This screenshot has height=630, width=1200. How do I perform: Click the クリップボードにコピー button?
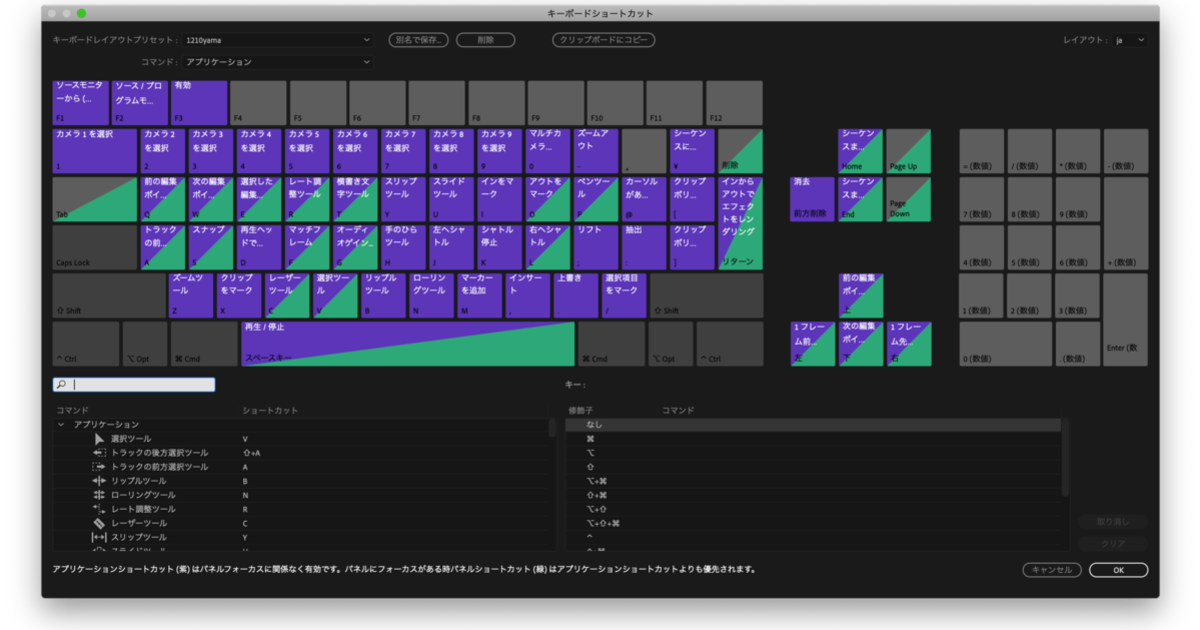tap(603, 40)
